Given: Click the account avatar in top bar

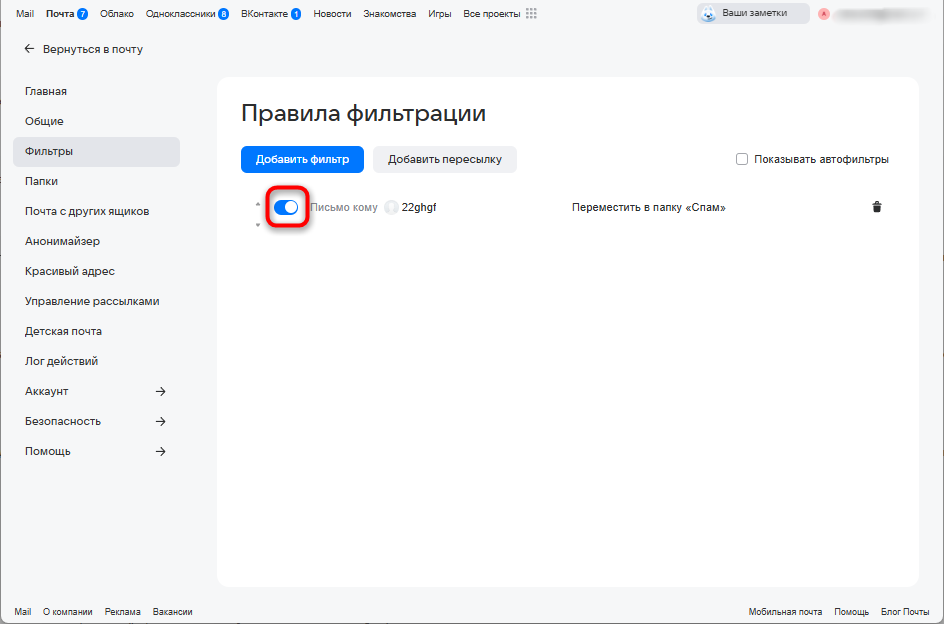Looking at the screenshot, I should tap(824, 13).
